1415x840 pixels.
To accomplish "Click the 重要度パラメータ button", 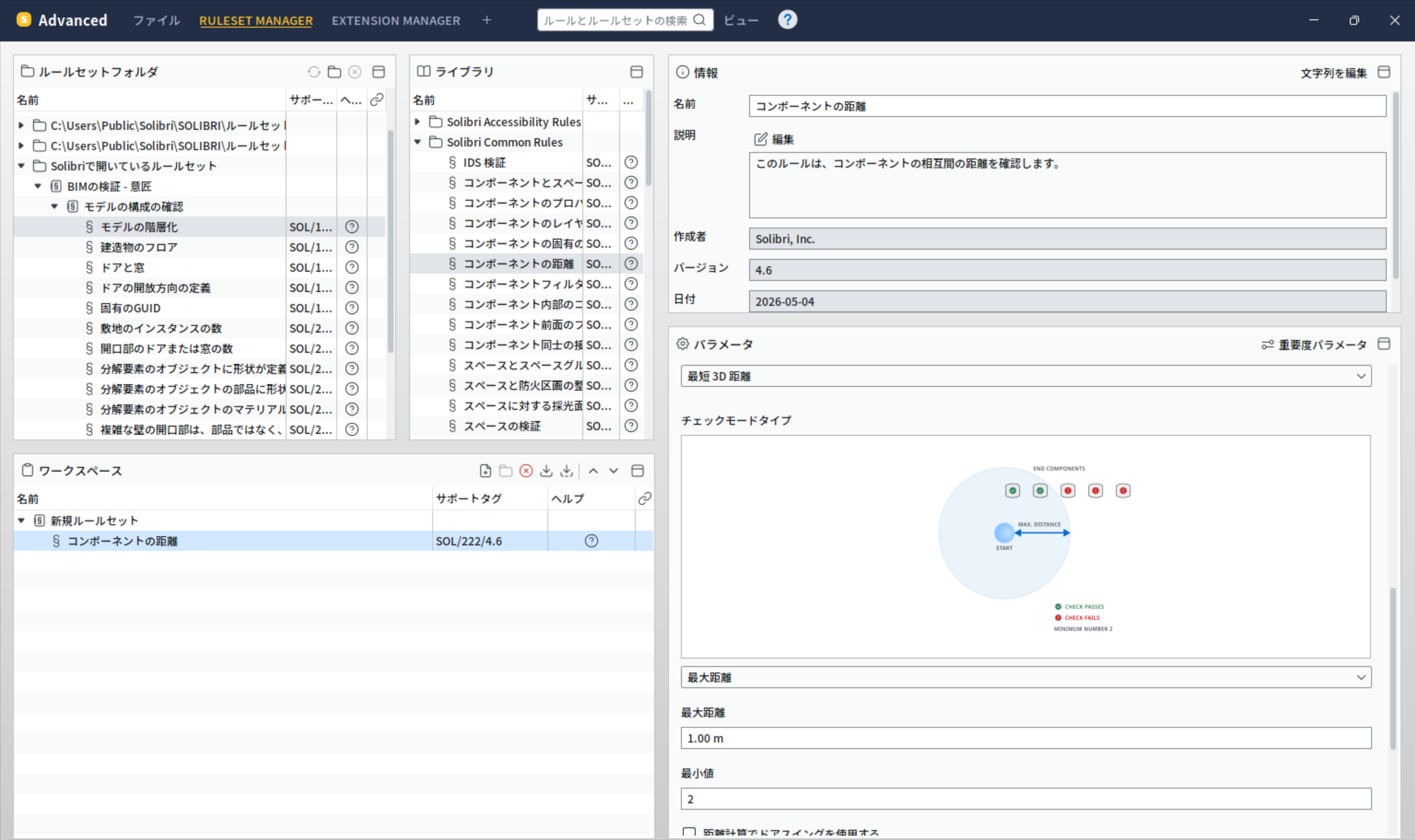I will tap(1314, 345).
